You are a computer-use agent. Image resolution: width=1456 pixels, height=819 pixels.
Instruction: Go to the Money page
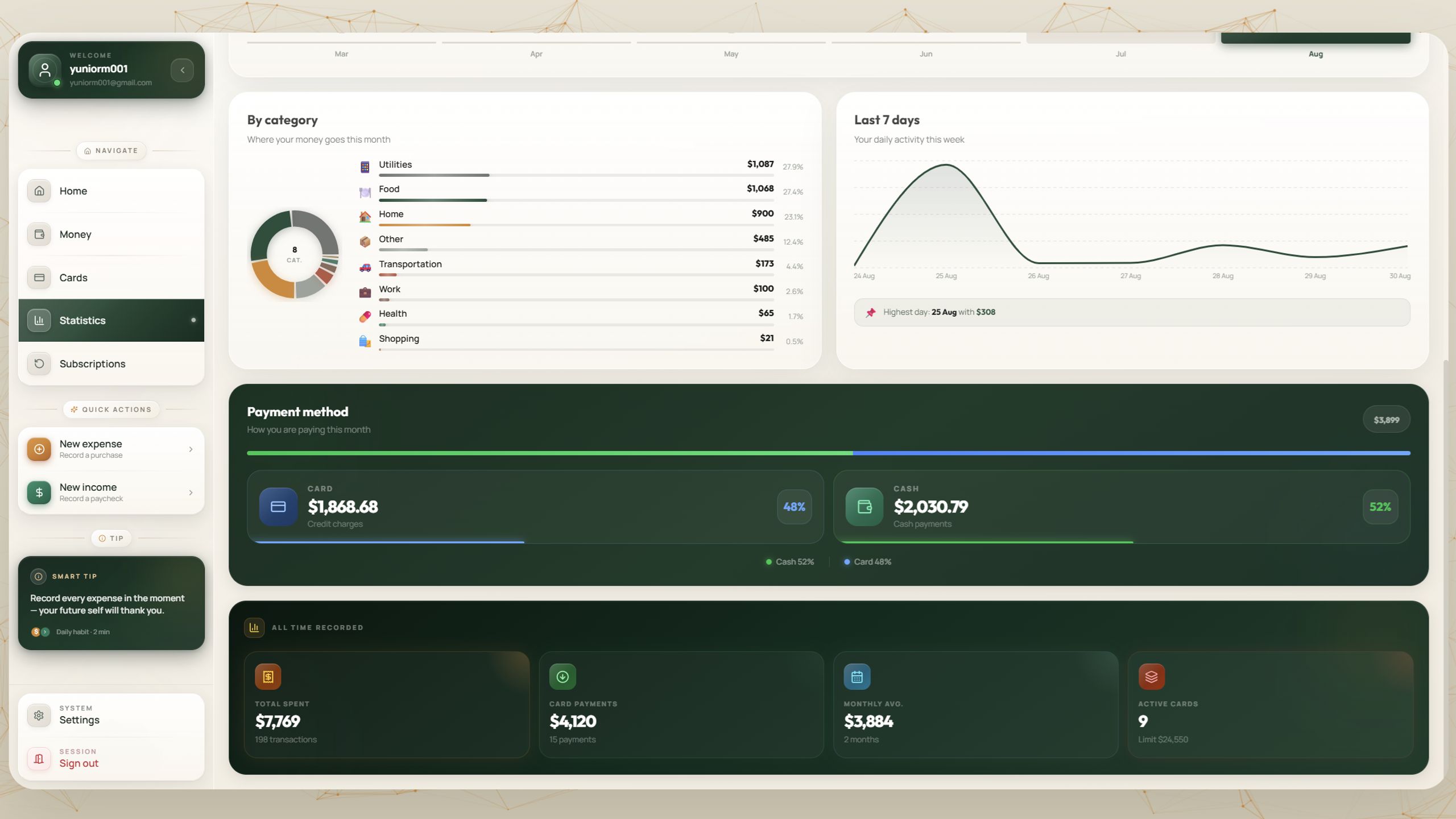(111, 234)
